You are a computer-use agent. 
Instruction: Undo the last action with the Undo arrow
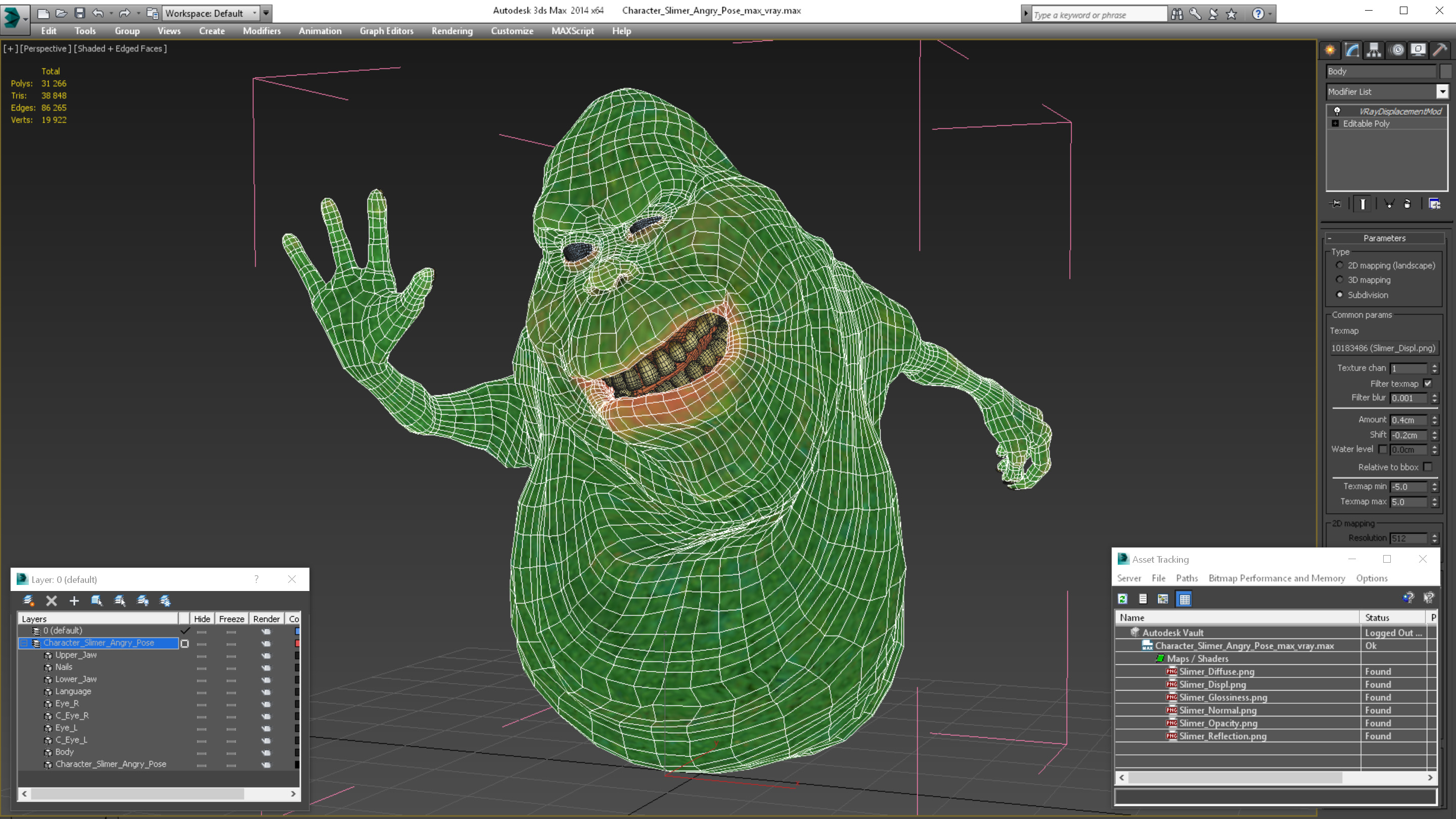(98, 13)
